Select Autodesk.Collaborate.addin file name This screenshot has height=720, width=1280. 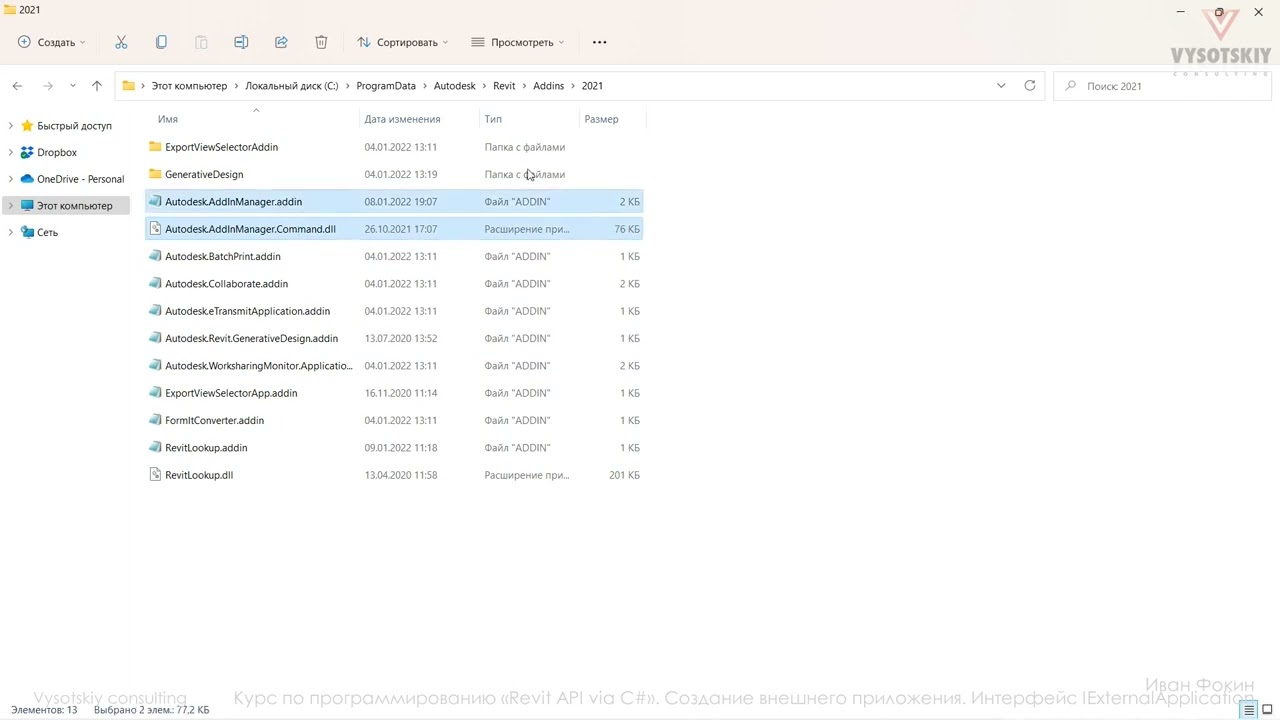click(226, 284)
